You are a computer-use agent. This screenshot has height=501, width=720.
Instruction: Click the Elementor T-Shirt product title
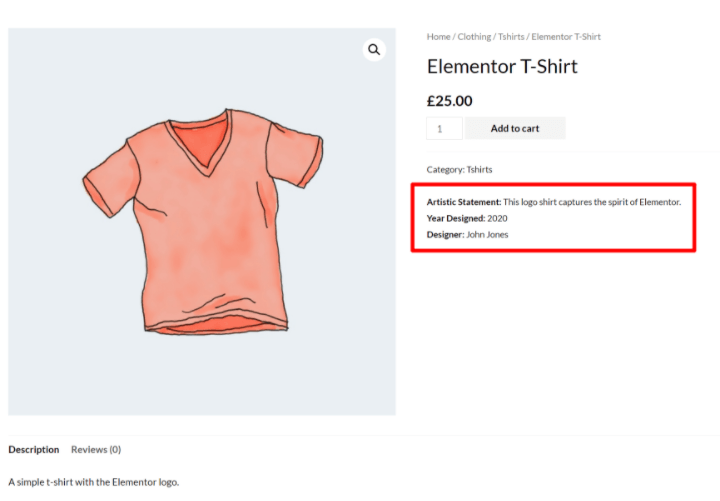coord(502,67)
